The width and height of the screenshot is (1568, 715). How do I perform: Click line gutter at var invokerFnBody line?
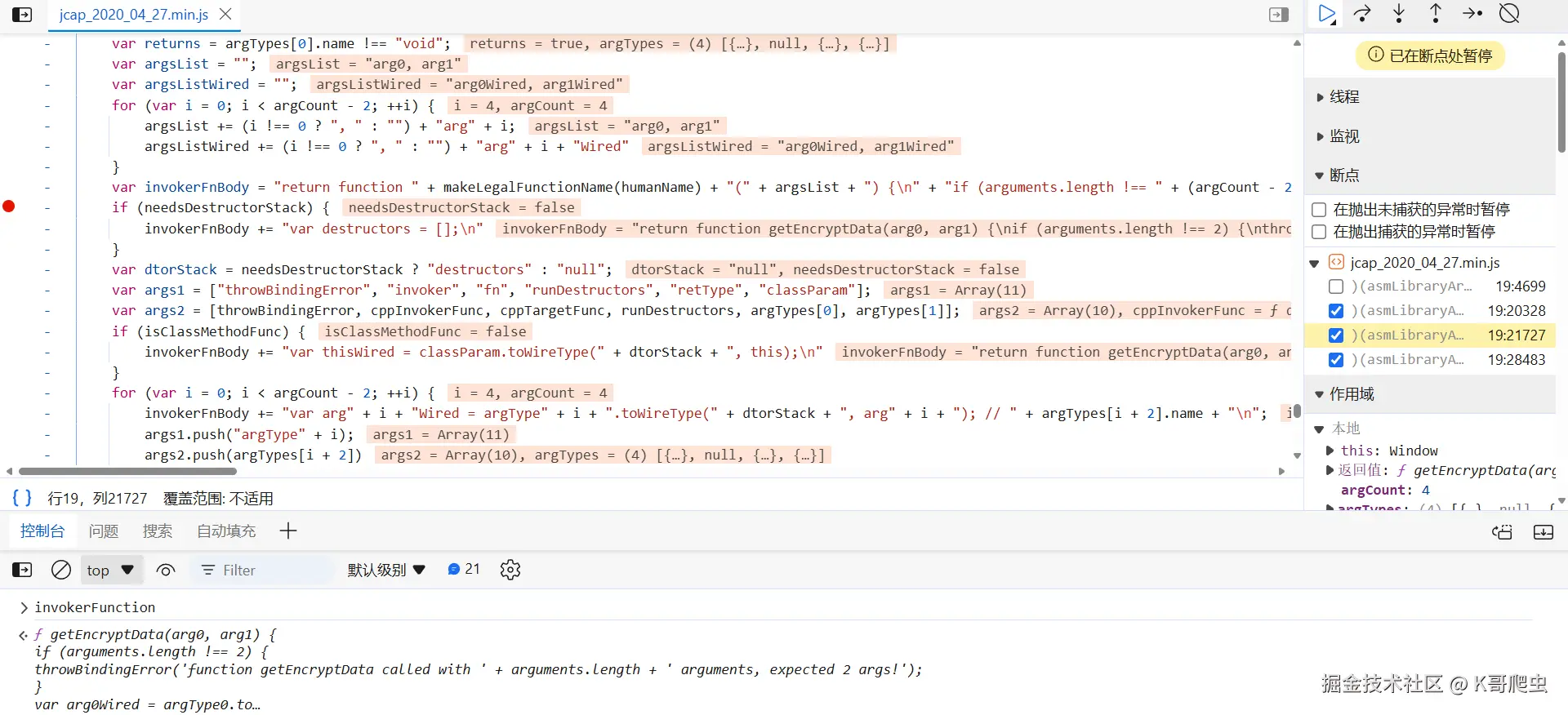click(47, 187)
